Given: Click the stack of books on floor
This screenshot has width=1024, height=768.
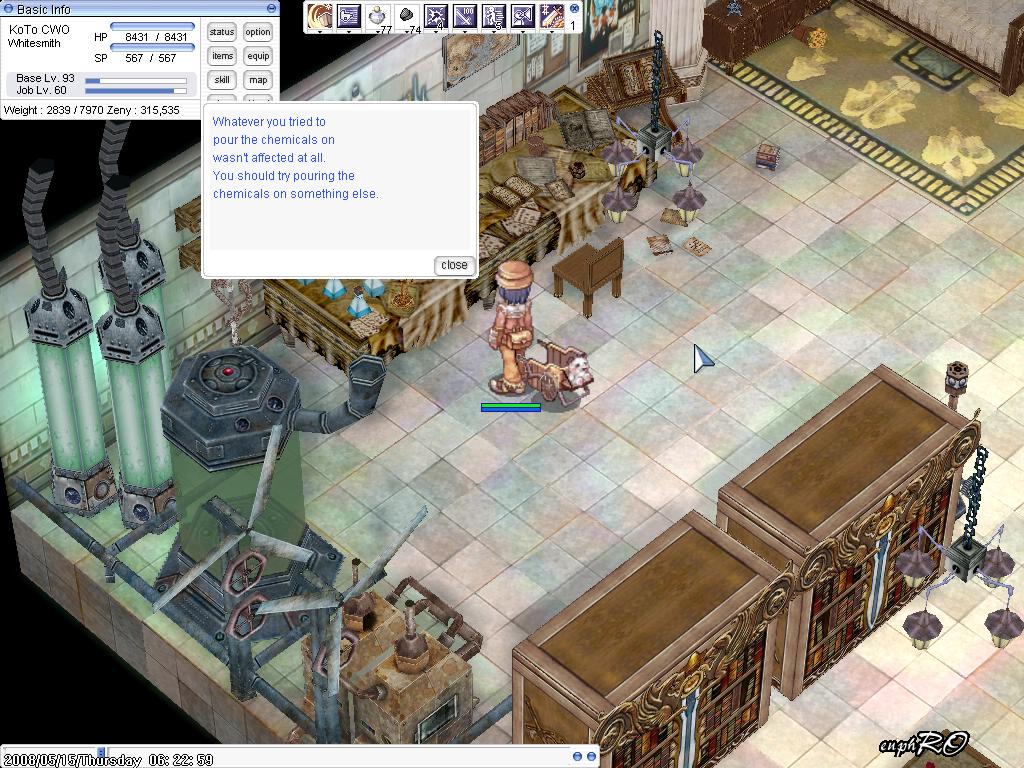Looking at the screenshot, I should tap(768, 157).
